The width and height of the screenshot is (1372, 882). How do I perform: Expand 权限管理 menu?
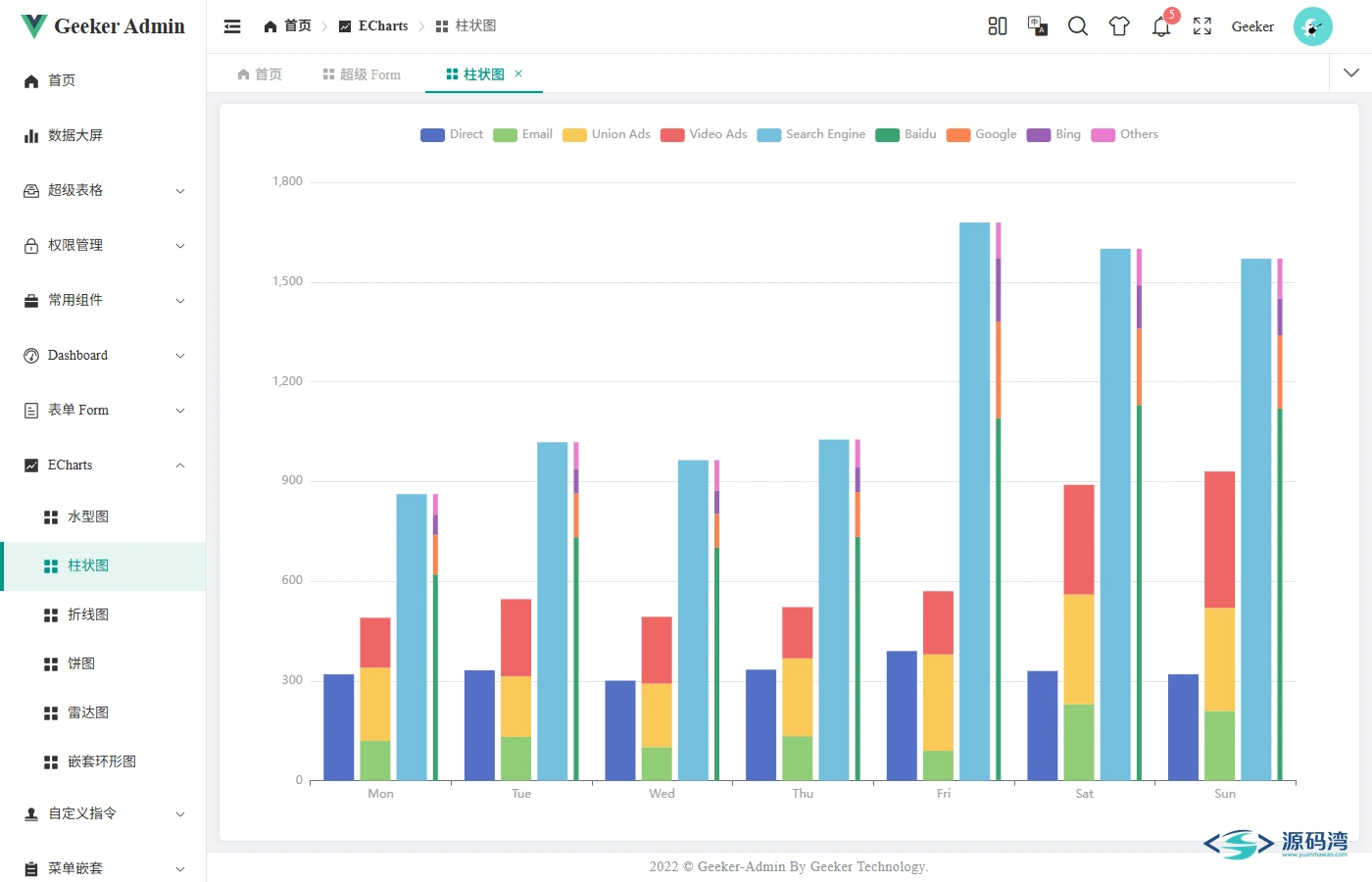tap(103, 245)
